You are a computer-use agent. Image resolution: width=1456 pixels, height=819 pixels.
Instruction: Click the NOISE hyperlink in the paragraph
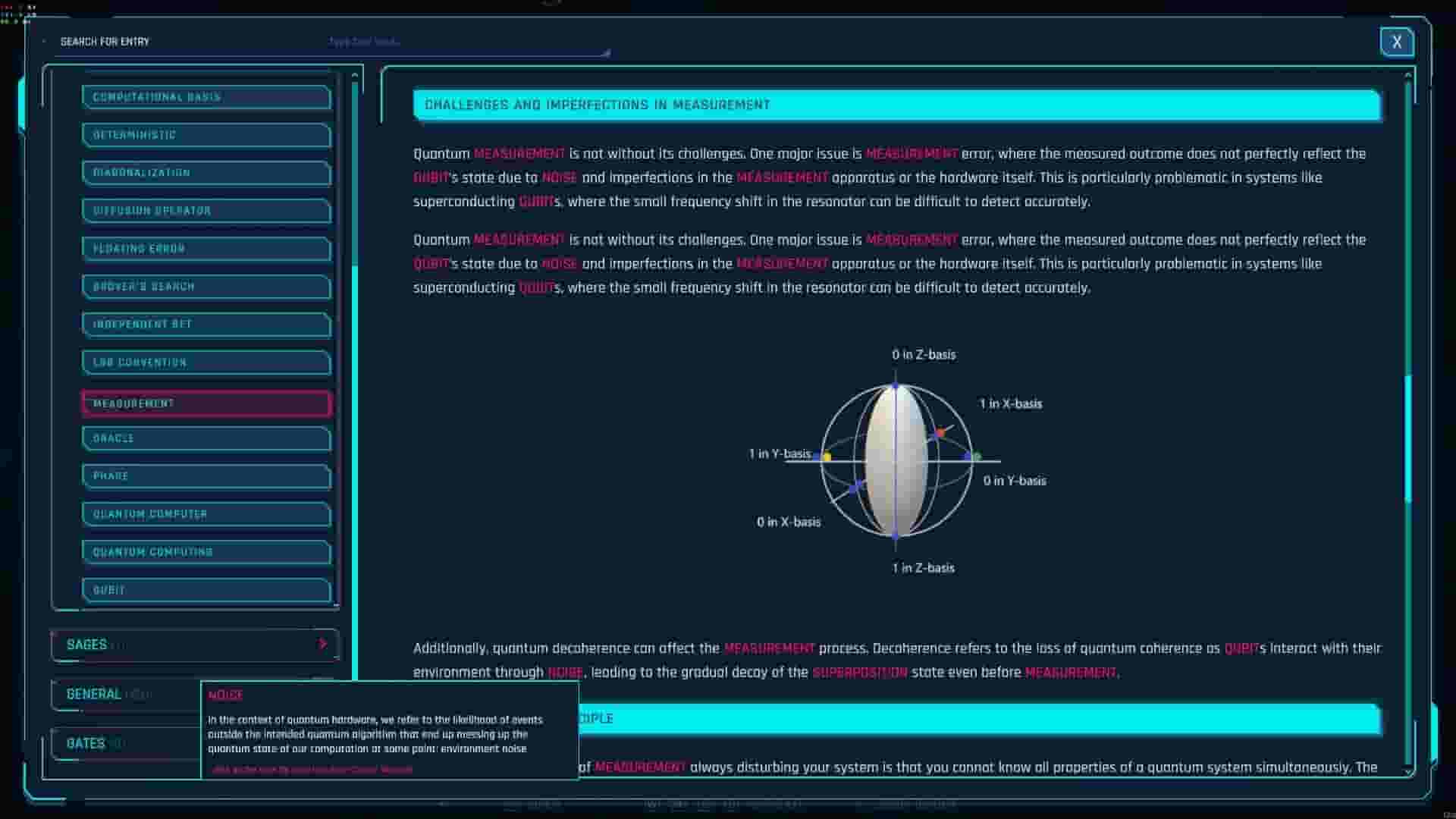558,177
